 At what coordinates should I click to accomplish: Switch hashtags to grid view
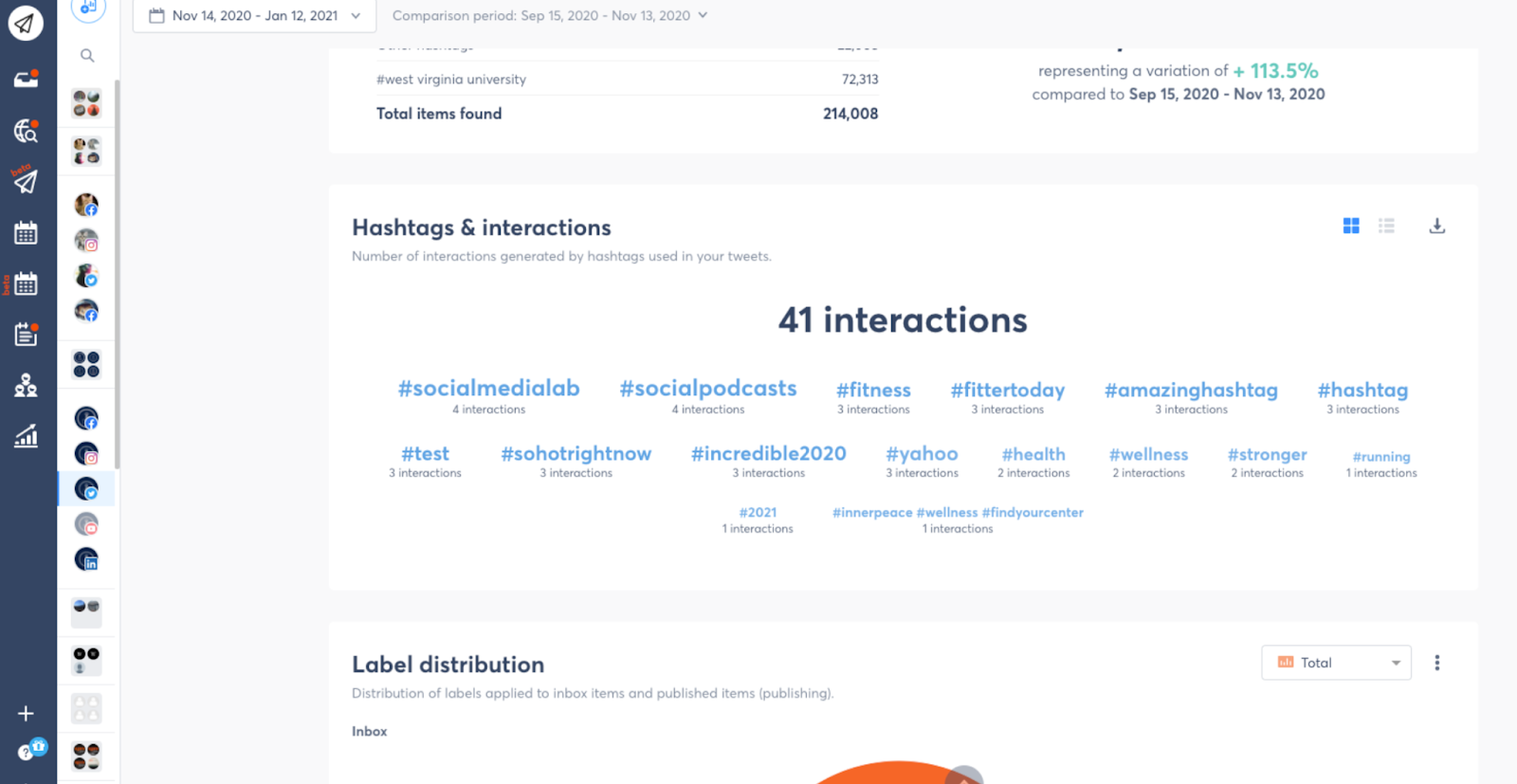1351,226
